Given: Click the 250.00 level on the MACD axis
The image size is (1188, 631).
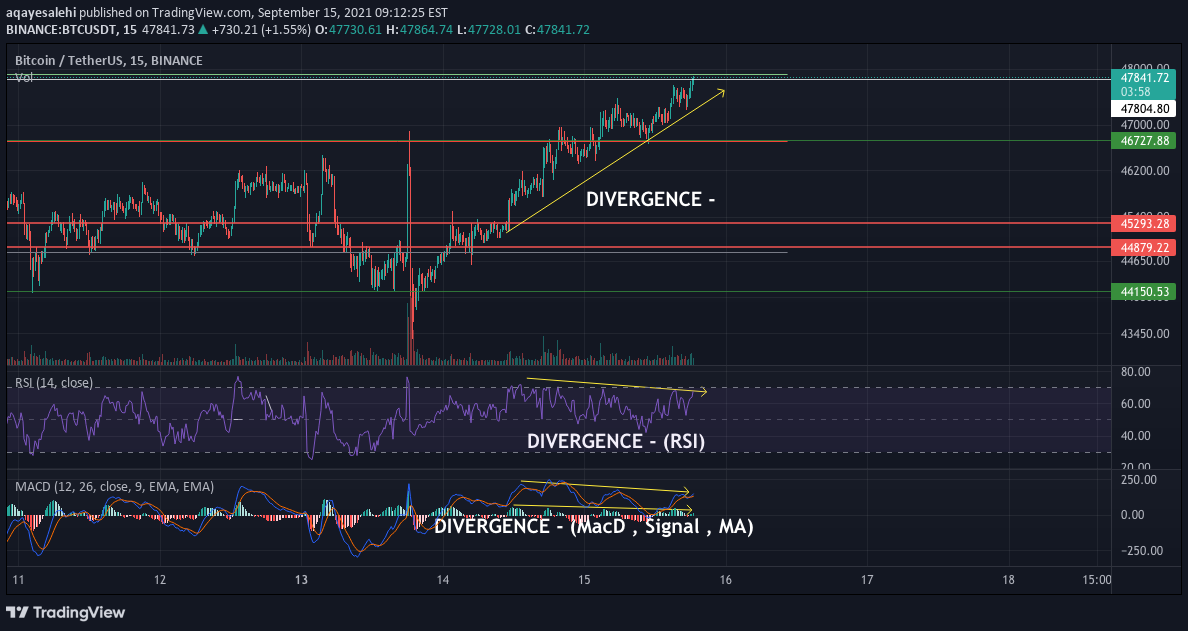Looking at the screenshot, I should (x=1139, y=479).
